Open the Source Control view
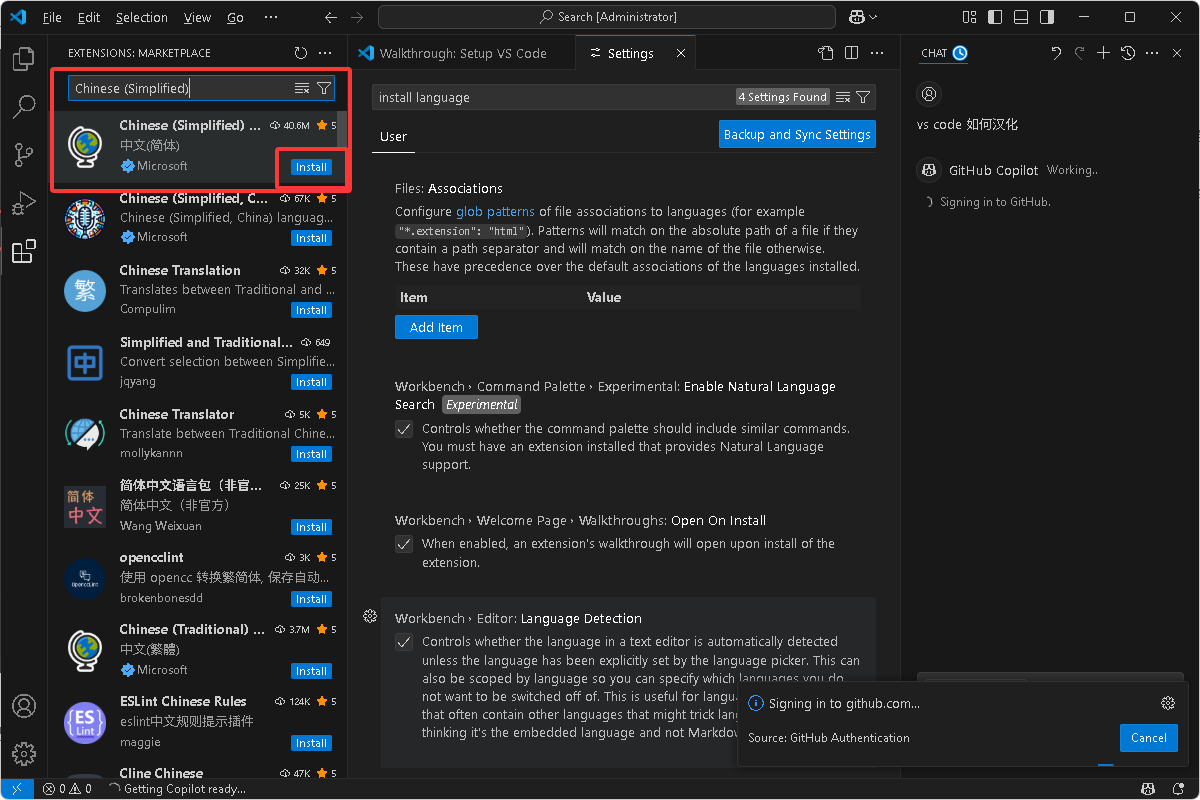This screenshot has width=1200, height=800. [23, 155]
